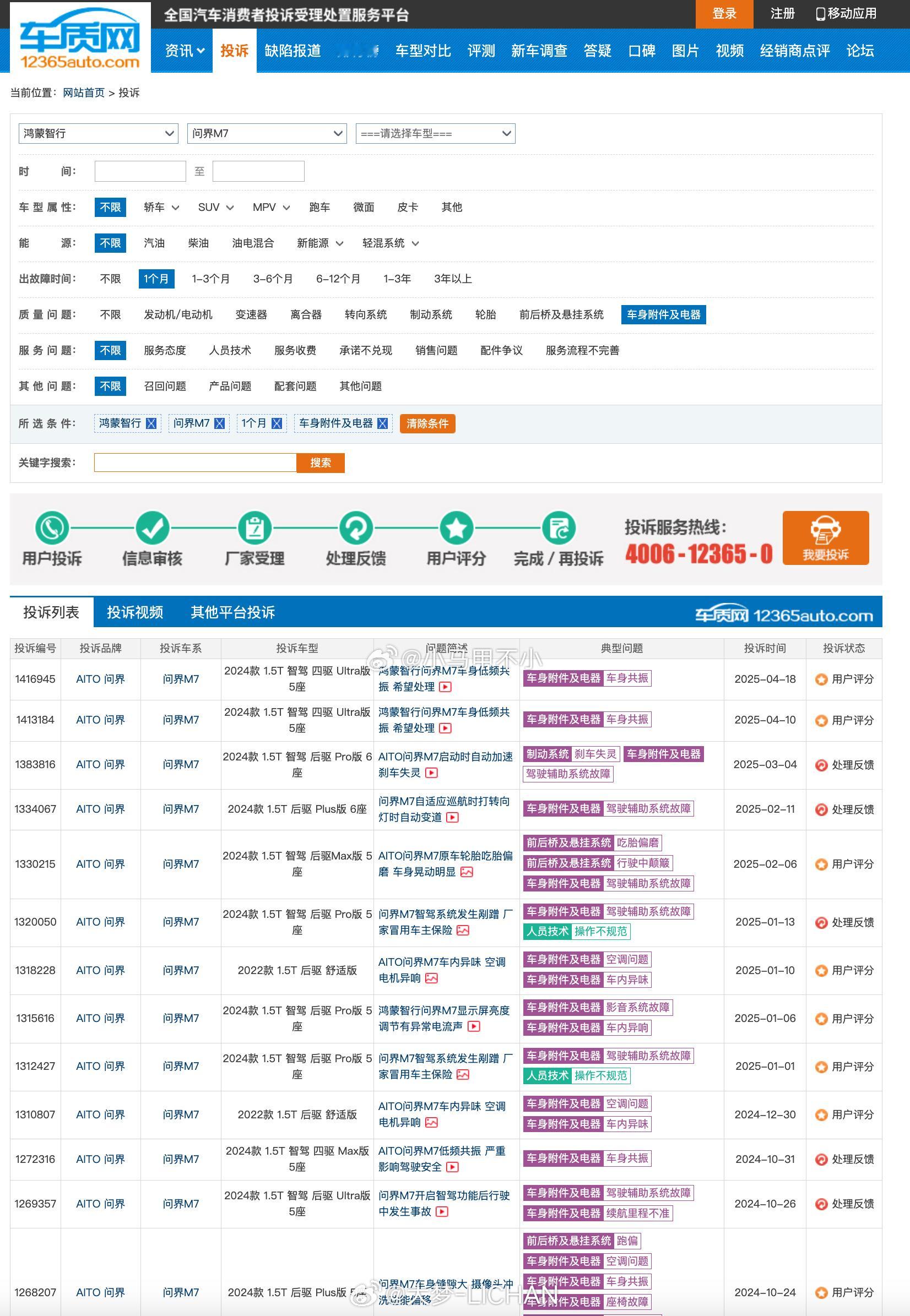910x1316 pixels.
Task: Click 用户评分 status icon for complaint 1416945
Action: point(820,679)
